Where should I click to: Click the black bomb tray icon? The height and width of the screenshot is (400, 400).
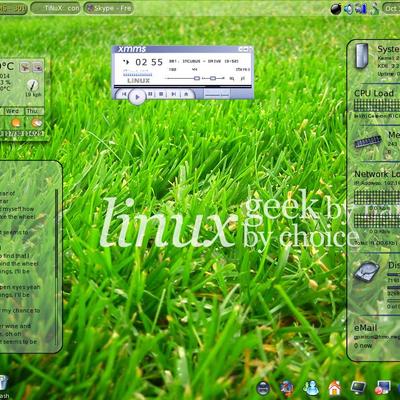(x=336, y=9)
